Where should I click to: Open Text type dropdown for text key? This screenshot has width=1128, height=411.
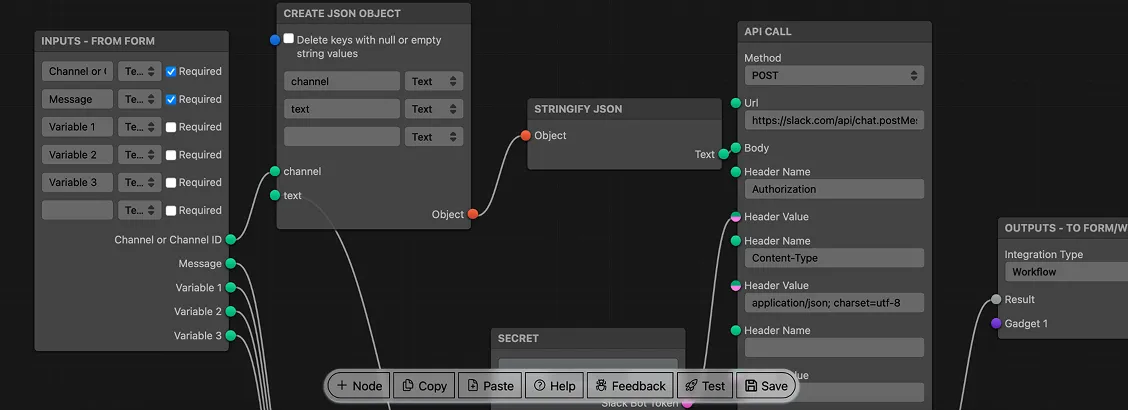(x=434, y=109)
